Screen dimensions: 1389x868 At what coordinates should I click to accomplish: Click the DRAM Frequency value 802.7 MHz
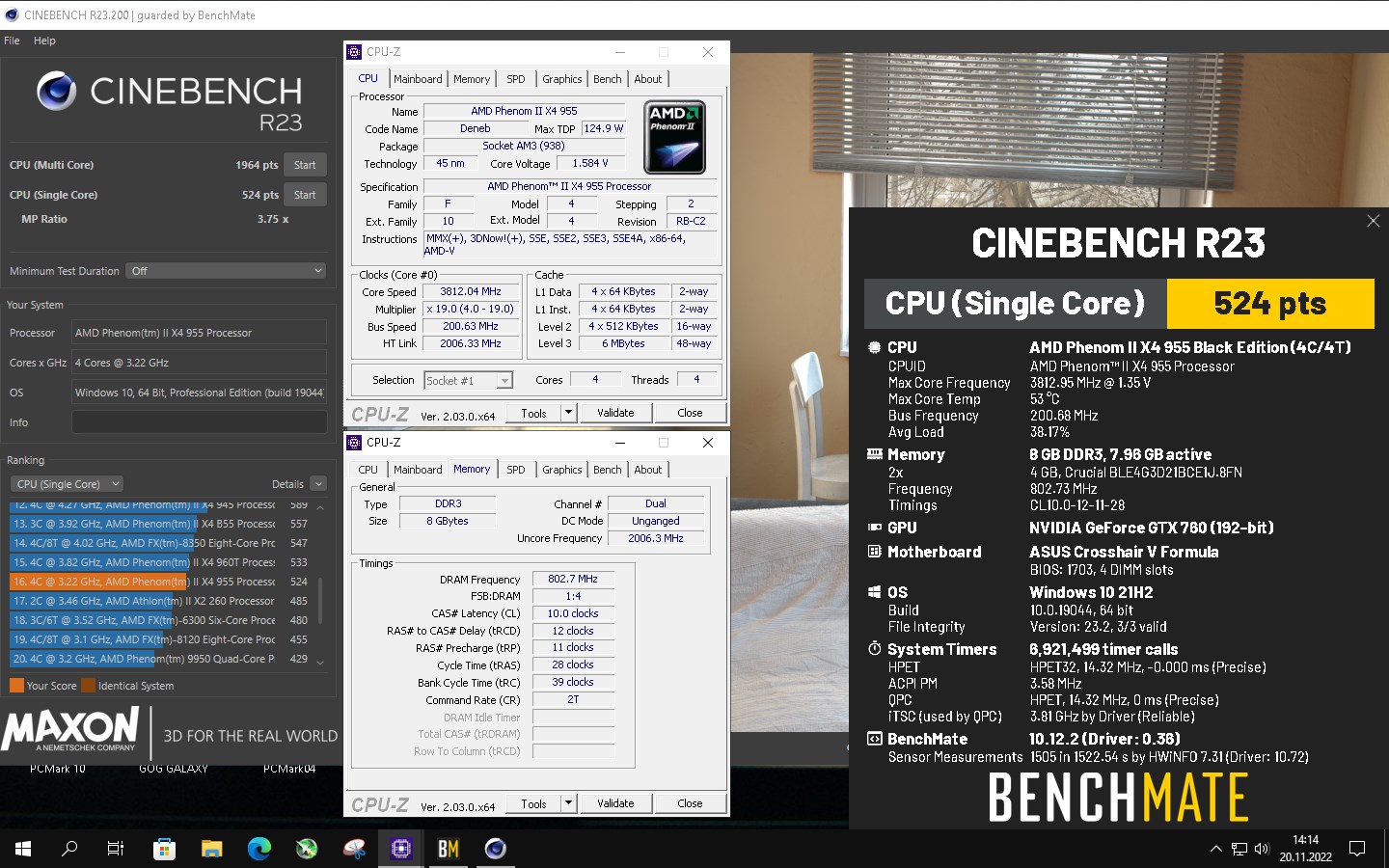coord(573,579)
